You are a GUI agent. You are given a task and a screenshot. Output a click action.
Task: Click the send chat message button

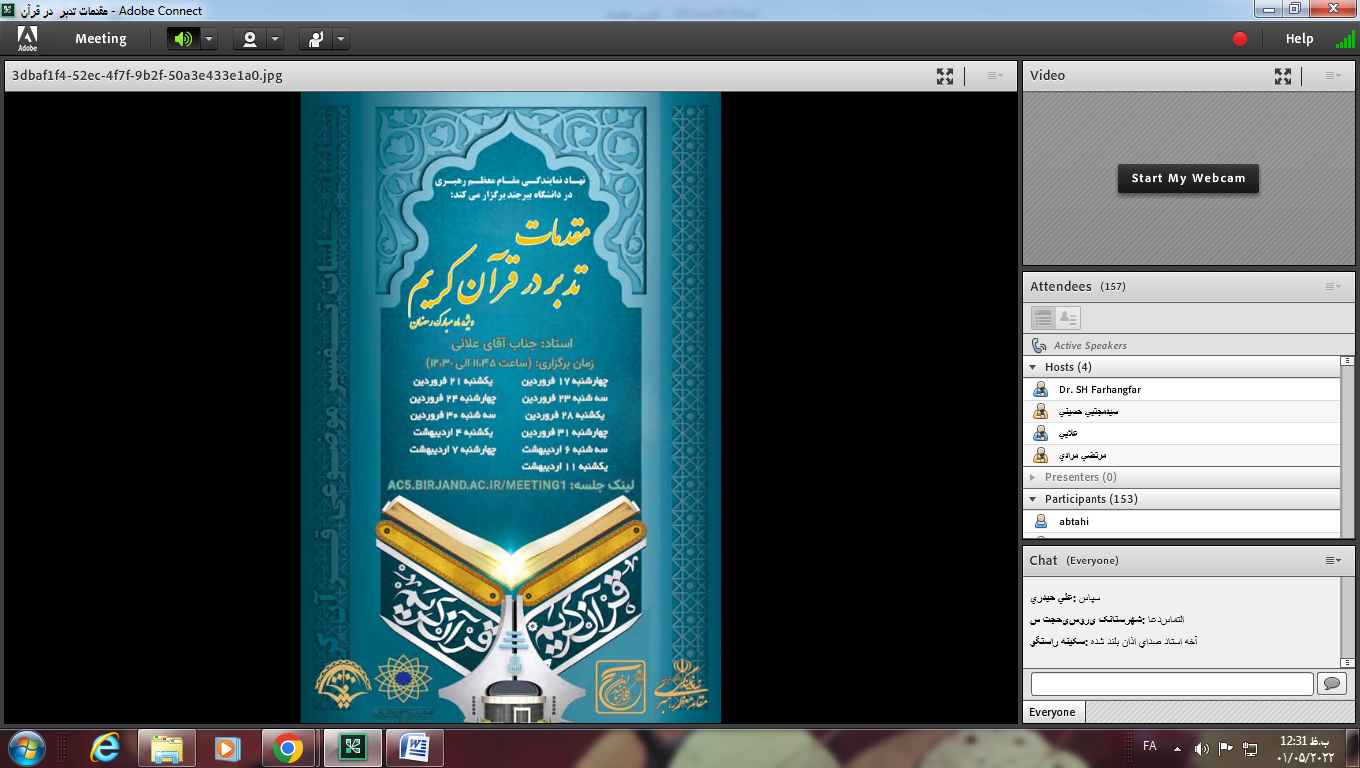(x=1331, y=684)
